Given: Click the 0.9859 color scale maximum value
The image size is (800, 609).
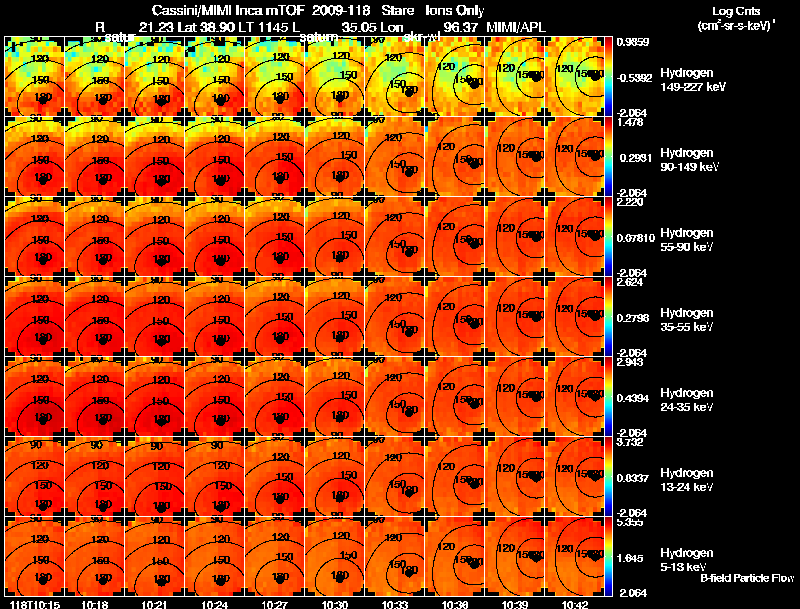Looking at the screenshot, I should tap(633, 42).
